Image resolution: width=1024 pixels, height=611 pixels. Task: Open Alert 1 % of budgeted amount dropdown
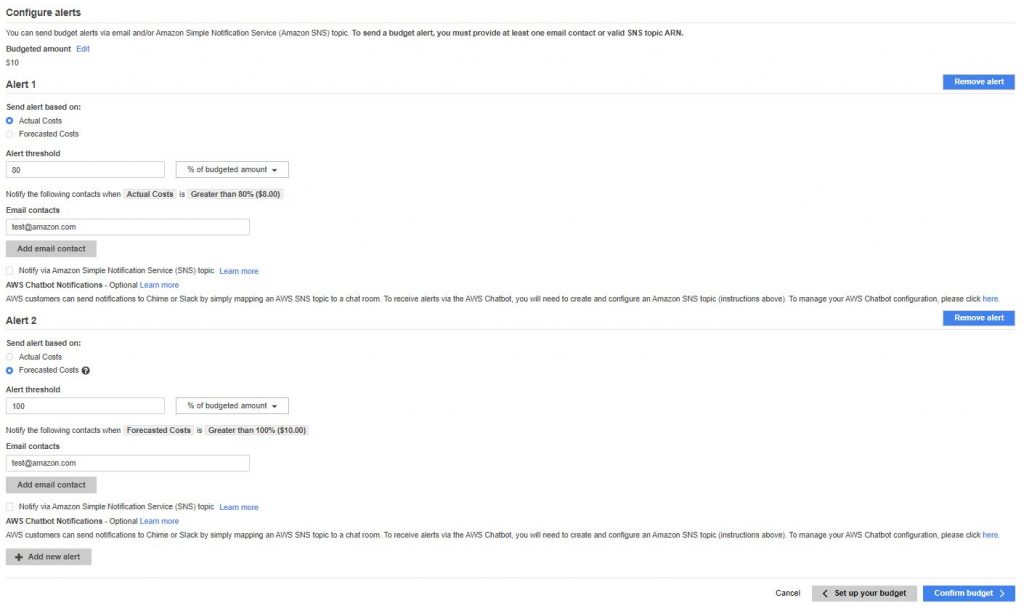pos(232,170)
